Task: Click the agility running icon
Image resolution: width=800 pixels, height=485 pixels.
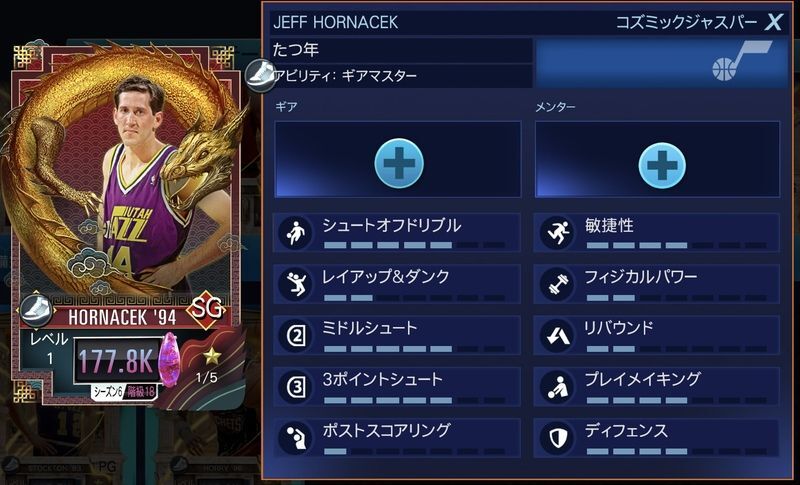Action: (557, 233)
